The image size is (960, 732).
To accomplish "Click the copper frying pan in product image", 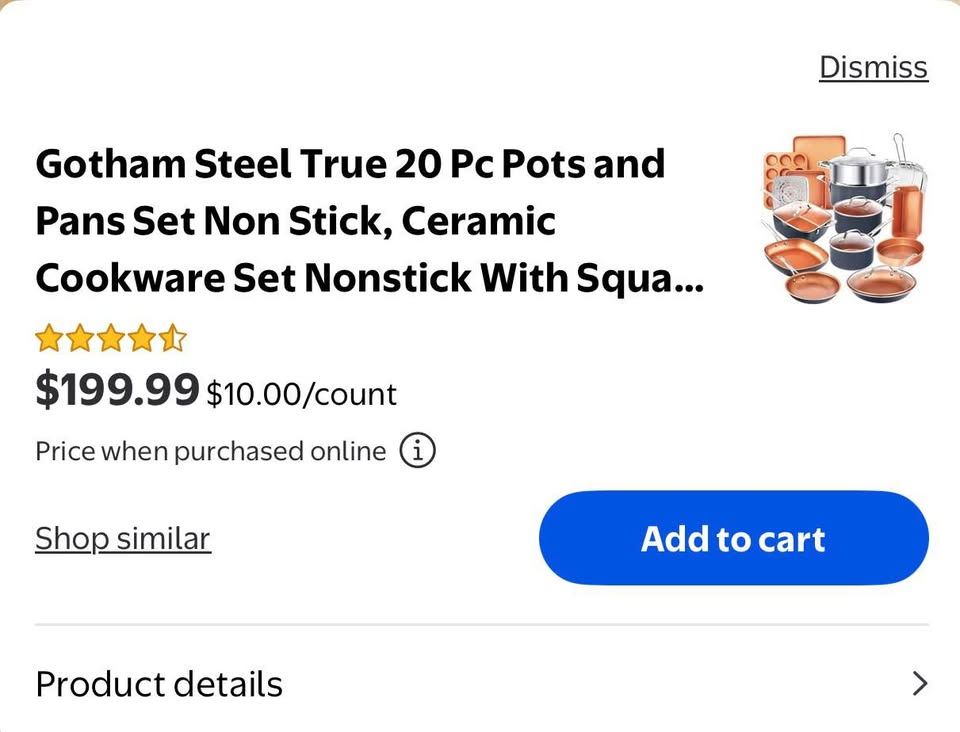I will [812, 285].
